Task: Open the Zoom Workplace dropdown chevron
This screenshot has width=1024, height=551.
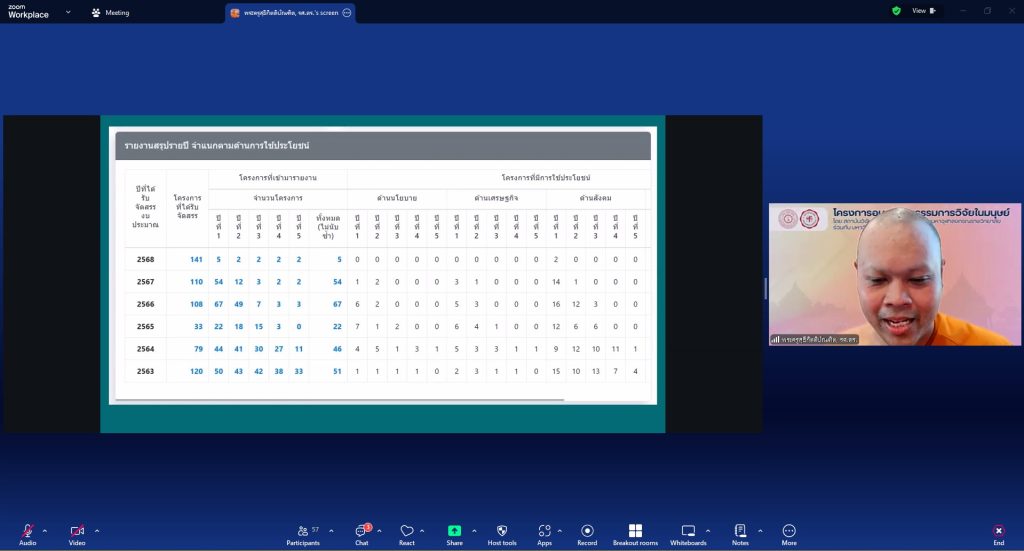Action: (68, 12)
